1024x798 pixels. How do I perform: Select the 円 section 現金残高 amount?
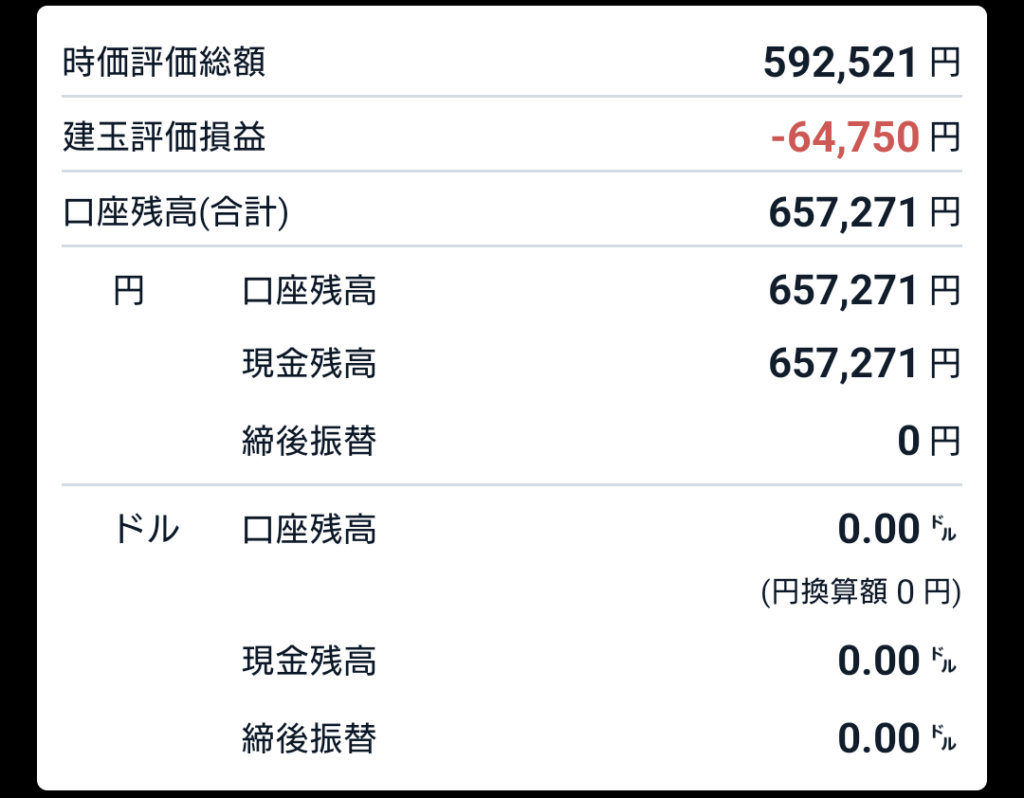863,364
